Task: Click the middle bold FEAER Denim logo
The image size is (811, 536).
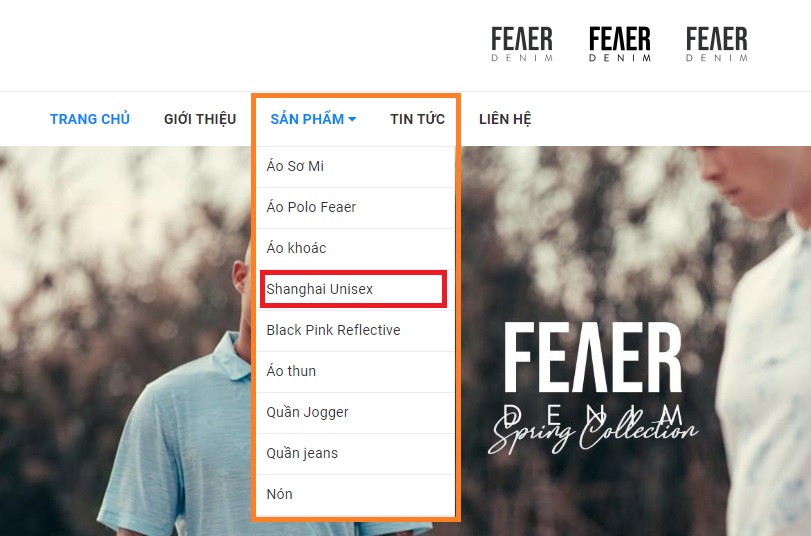Action: [x=620, y=44]
